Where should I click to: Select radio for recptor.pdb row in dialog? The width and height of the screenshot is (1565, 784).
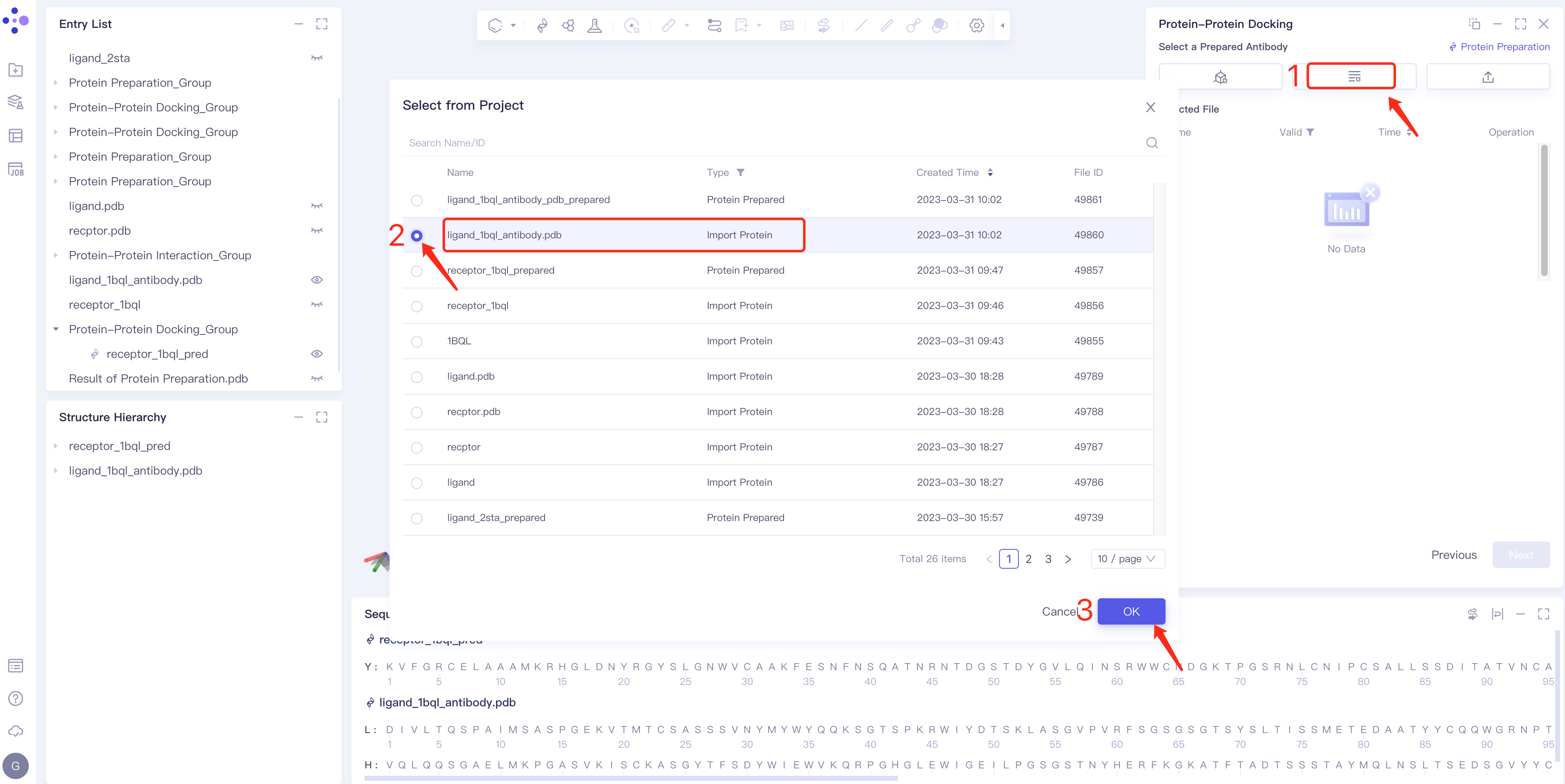pyautogui.click(x=416, y=413)
